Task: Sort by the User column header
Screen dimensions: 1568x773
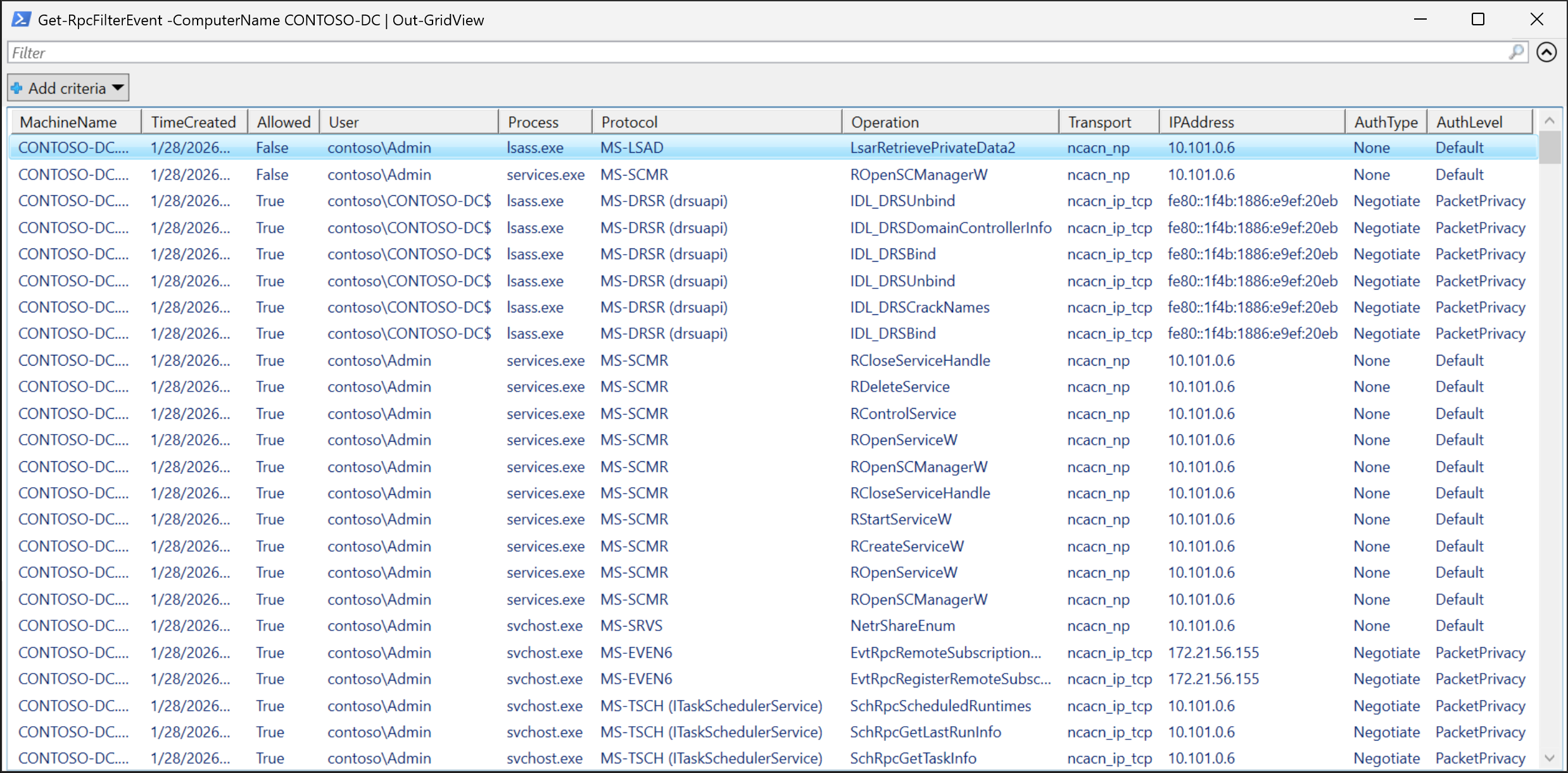Action: pyautogui.click(x=344, y=121)
